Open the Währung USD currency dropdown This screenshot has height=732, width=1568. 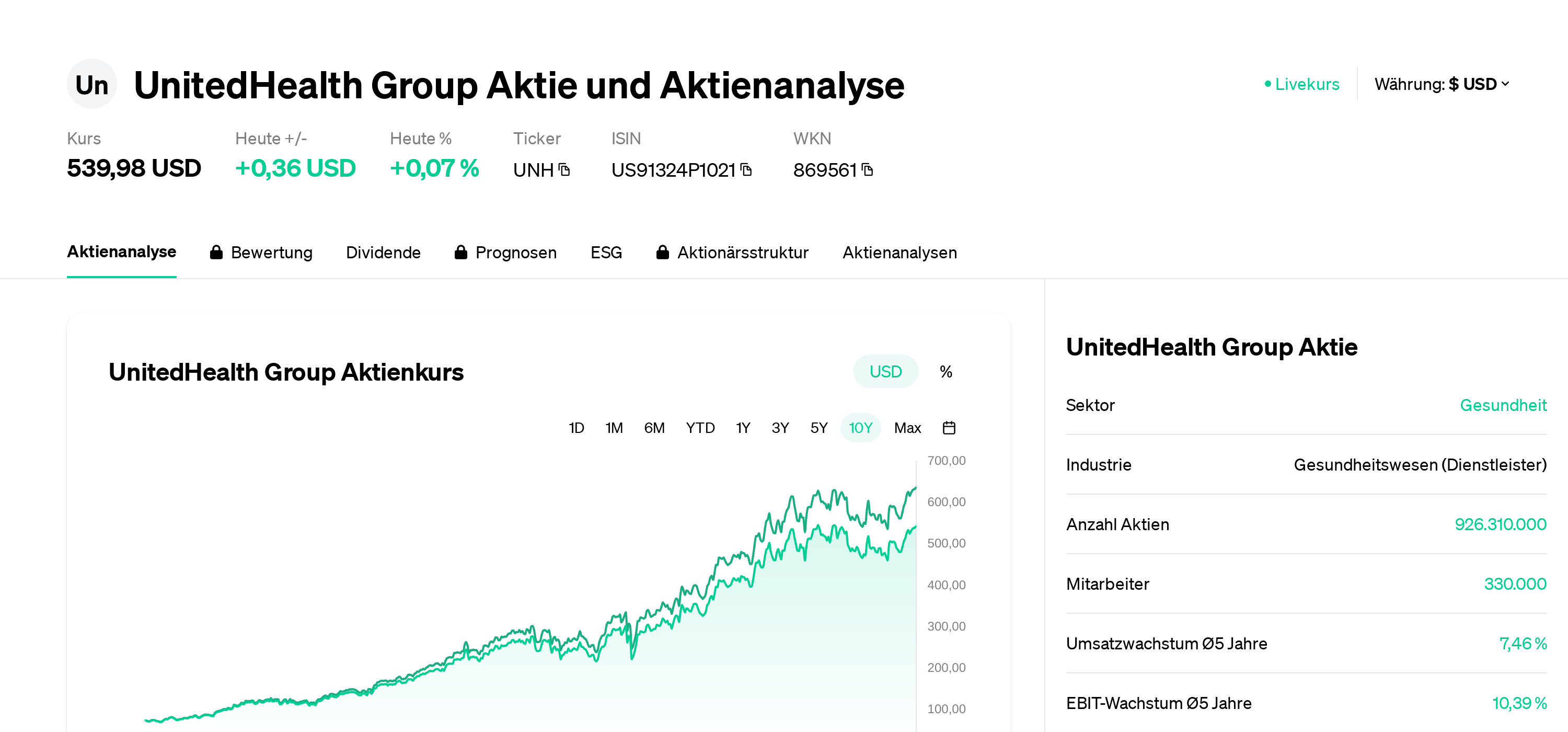(1442, 84)
